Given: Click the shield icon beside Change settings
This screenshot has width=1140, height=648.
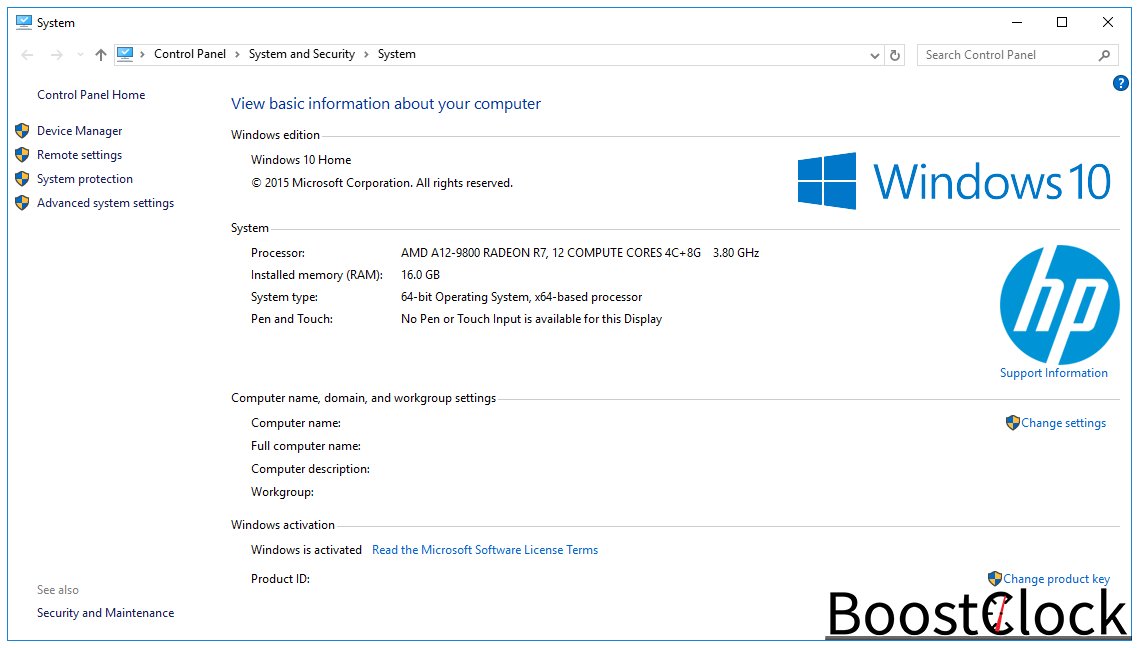Looking at the screenshot, I should click(1012, 423).
